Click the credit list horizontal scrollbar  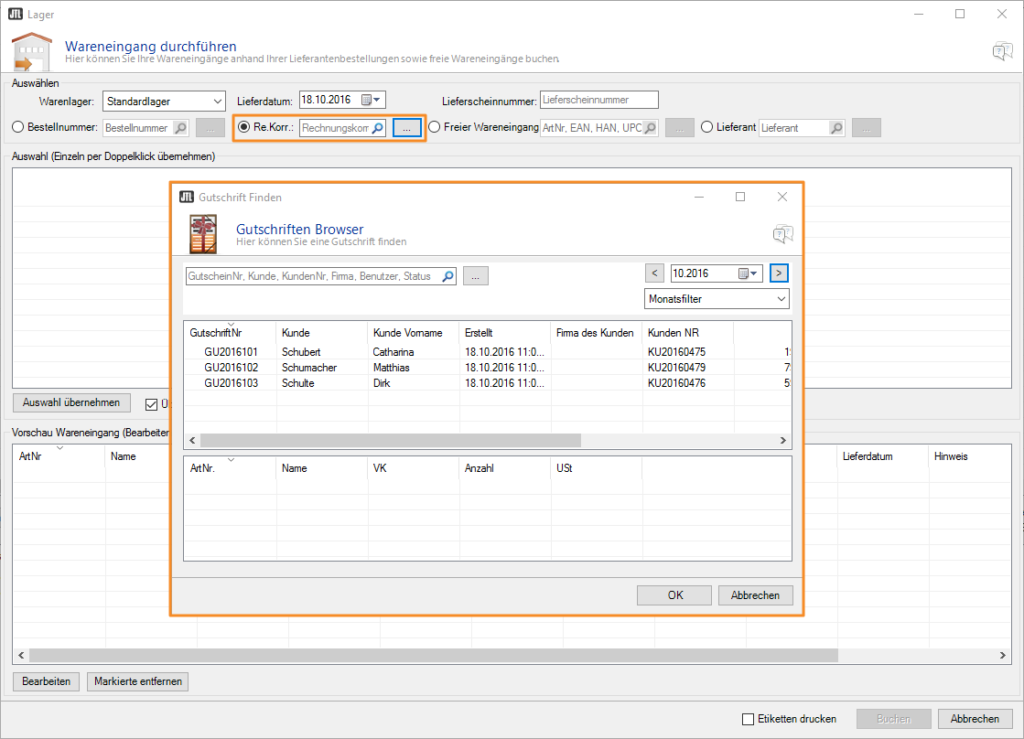[390, 441]
